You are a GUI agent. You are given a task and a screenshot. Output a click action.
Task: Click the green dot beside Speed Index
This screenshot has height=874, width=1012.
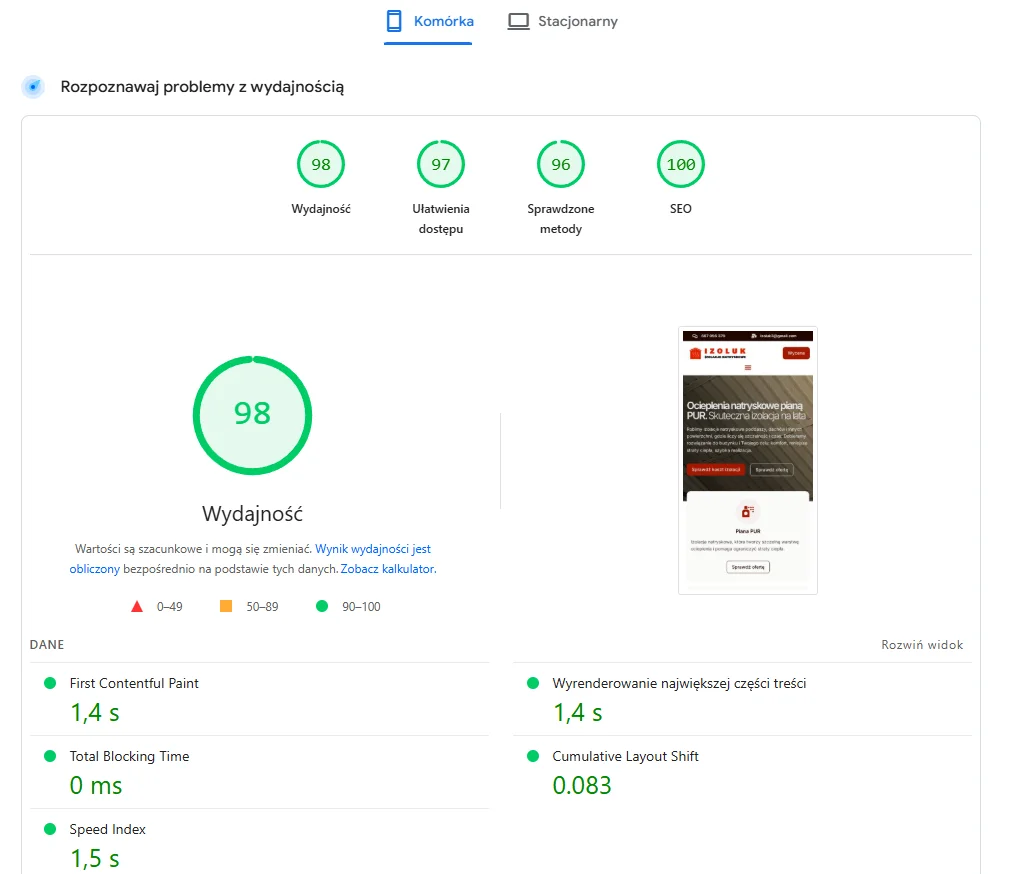pos(50,829)
